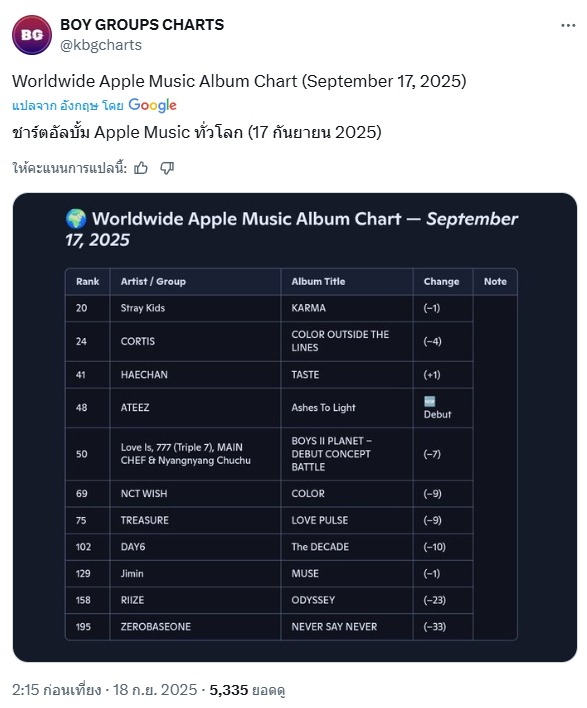Click the ATEEZ Ashes To Light row
This screenshot has width=587, height=708.
point(291,408)
